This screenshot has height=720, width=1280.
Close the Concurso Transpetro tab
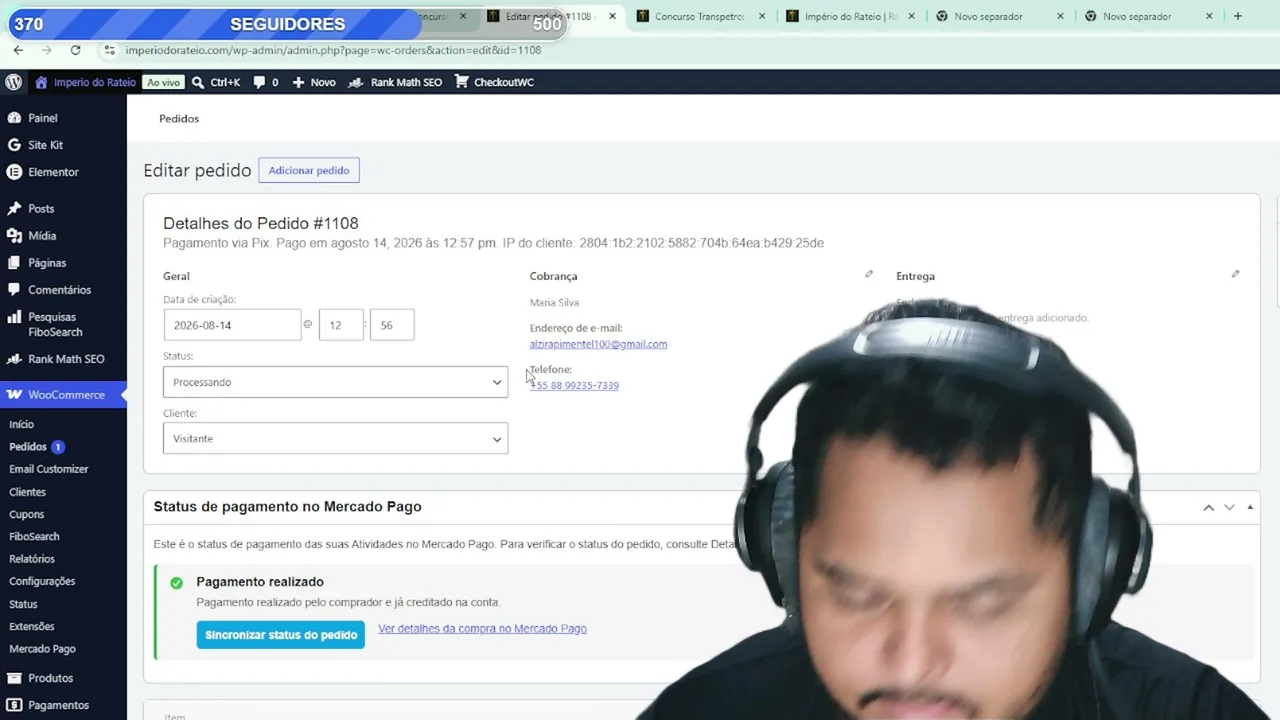pos(762,16)
